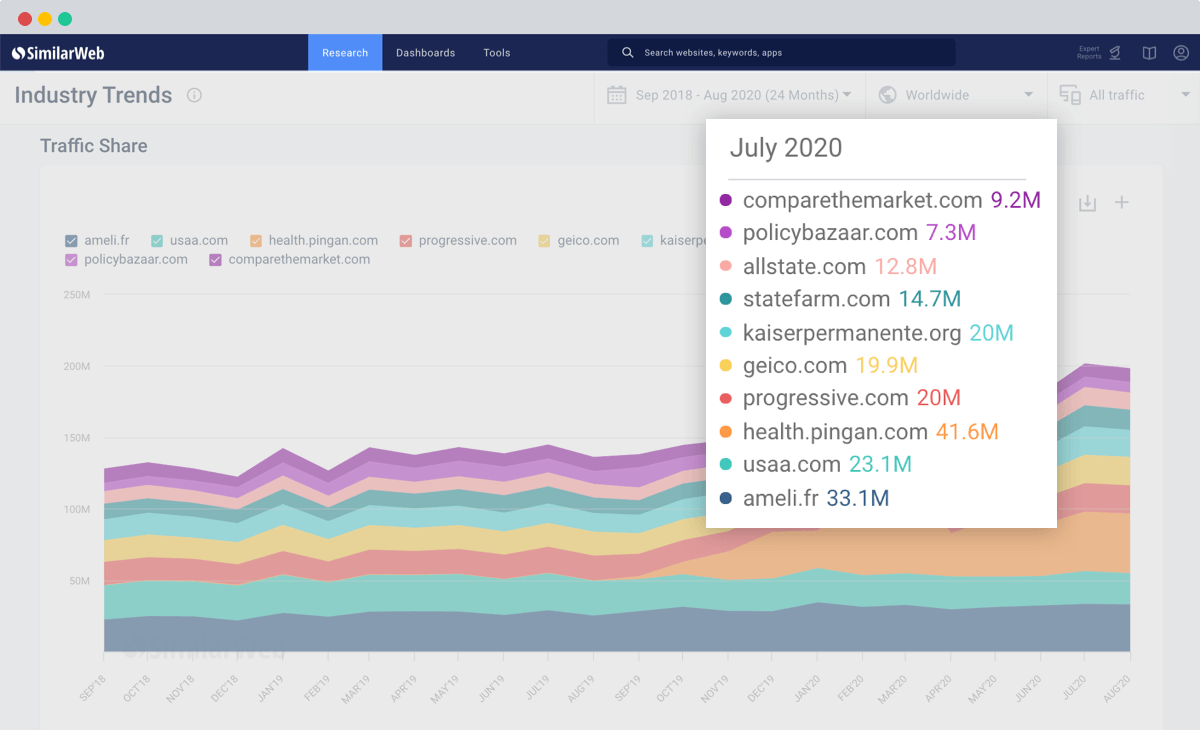
Task: Click the yellow macOS minimize button
Action: coord(45,19)
